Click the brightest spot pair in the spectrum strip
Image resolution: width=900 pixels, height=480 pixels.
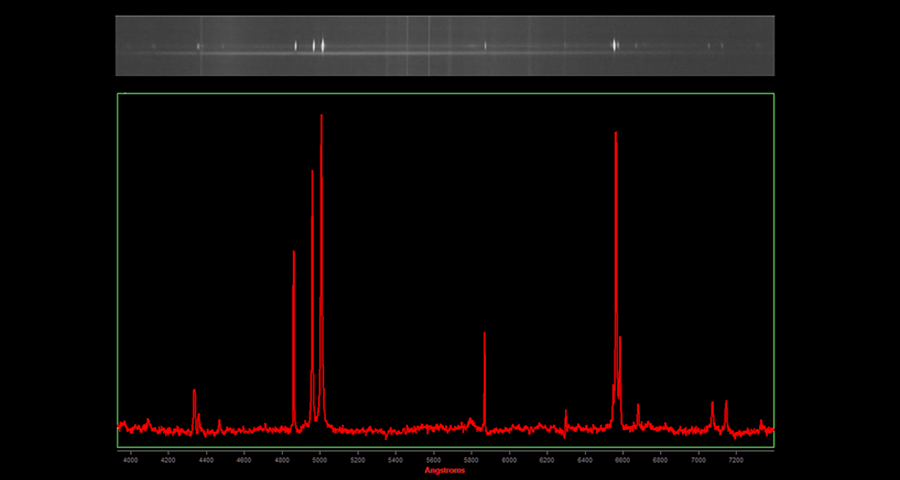click(x=318, y=45)
